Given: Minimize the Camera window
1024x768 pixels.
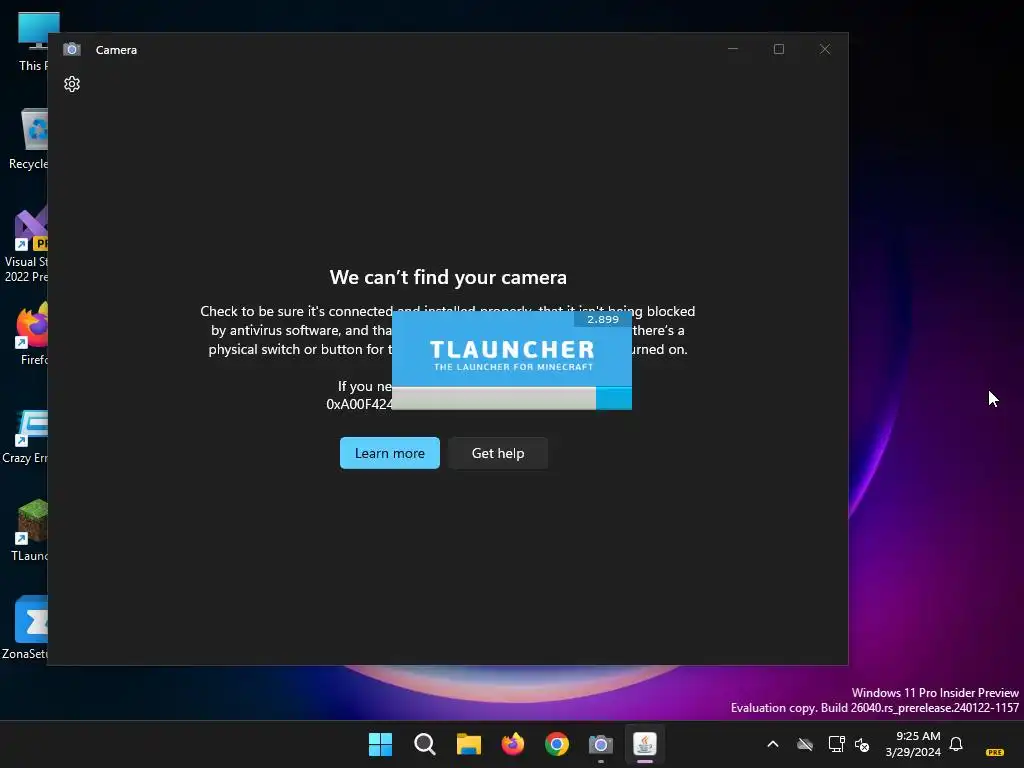Looking at the screenshot, I should [x=733, y=49].
